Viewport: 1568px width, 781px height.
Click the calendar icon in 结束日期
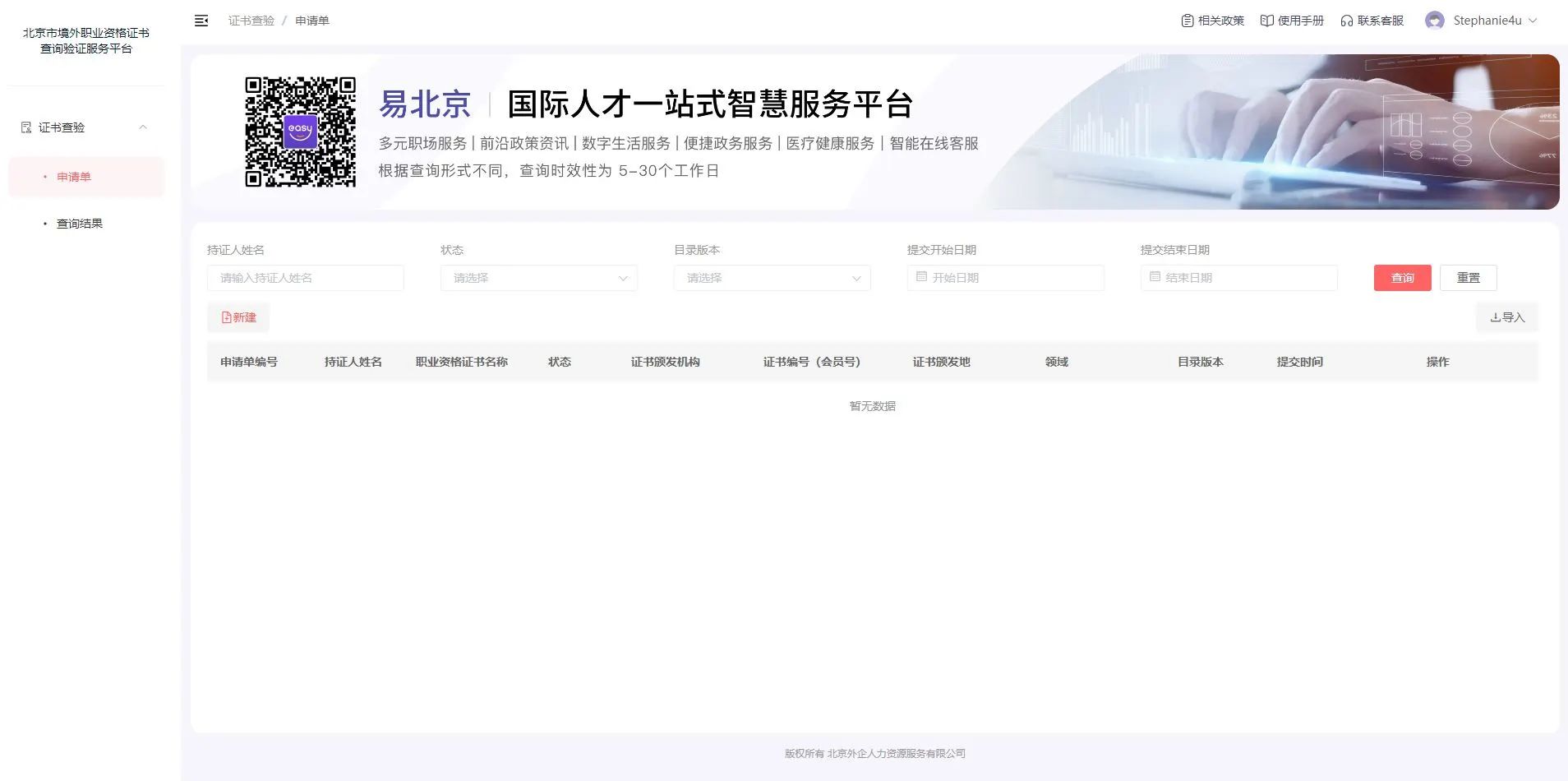(x=1155, y=277)
